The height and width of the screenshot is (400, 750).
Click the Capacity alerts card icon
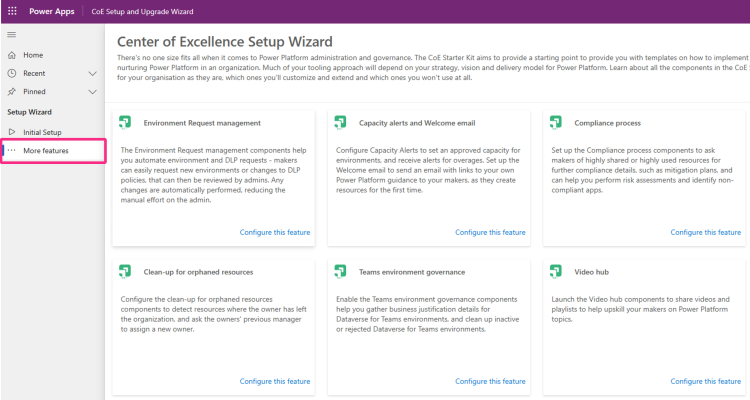341,123
